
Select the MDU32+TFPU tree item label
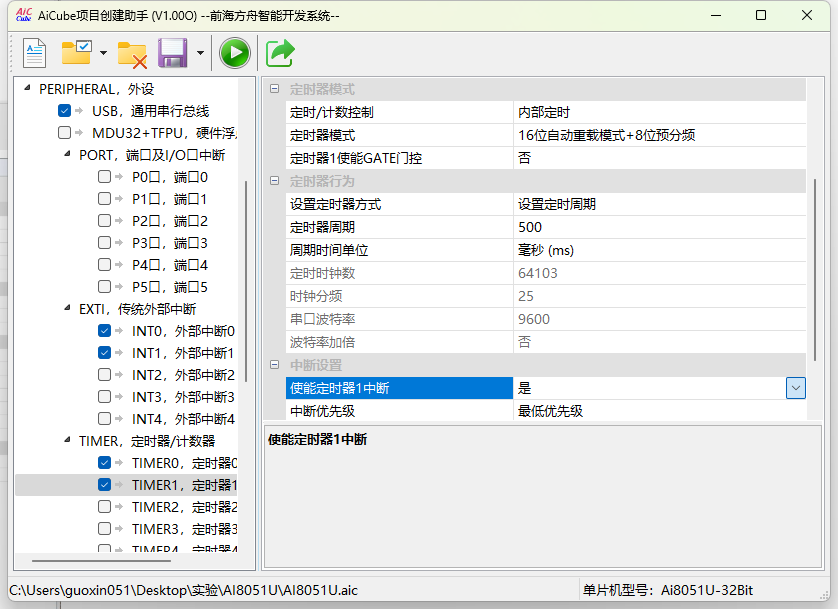[x=165, y=133]
